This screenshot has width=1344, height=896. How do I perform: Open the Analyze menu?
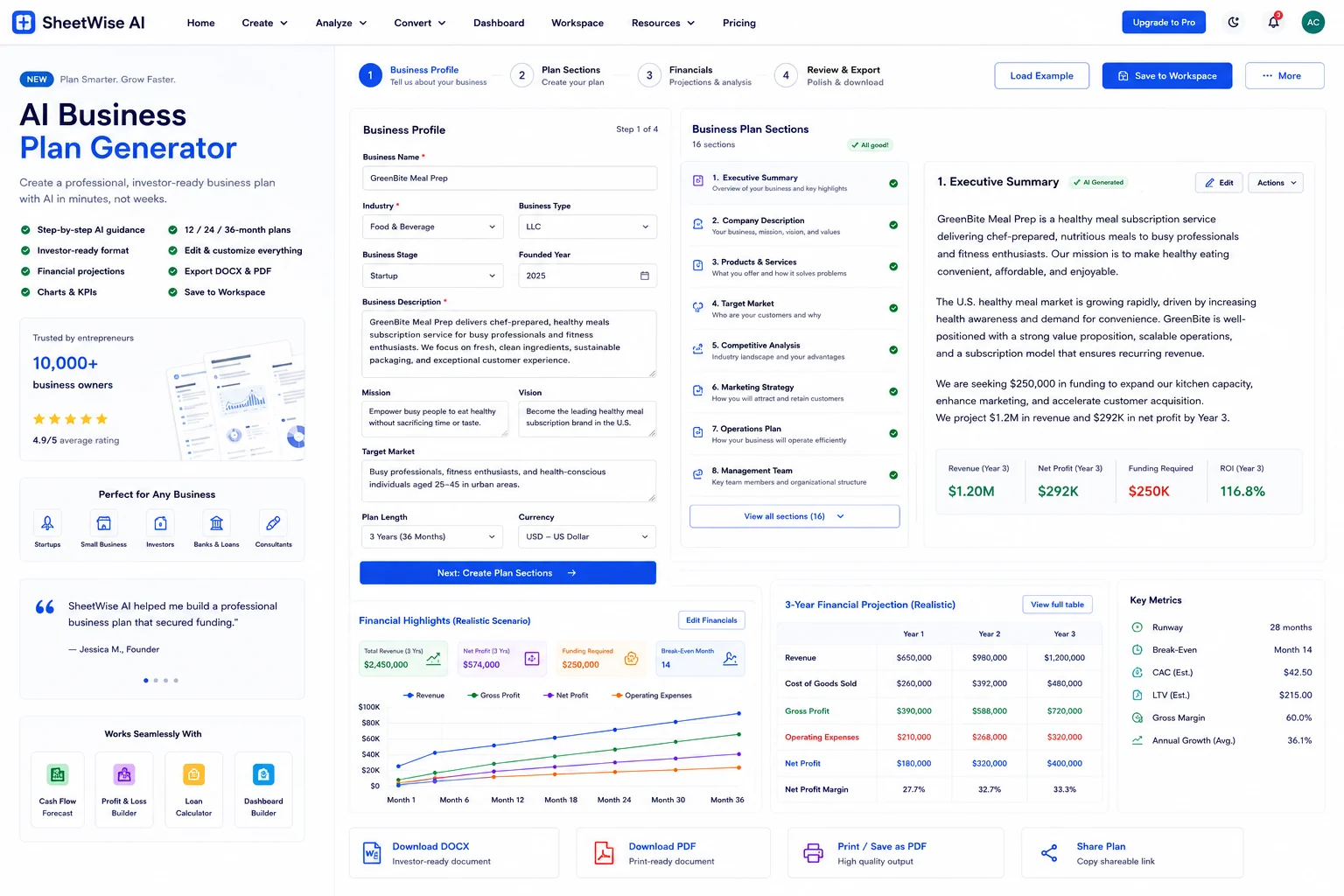(x=341, y=23)
